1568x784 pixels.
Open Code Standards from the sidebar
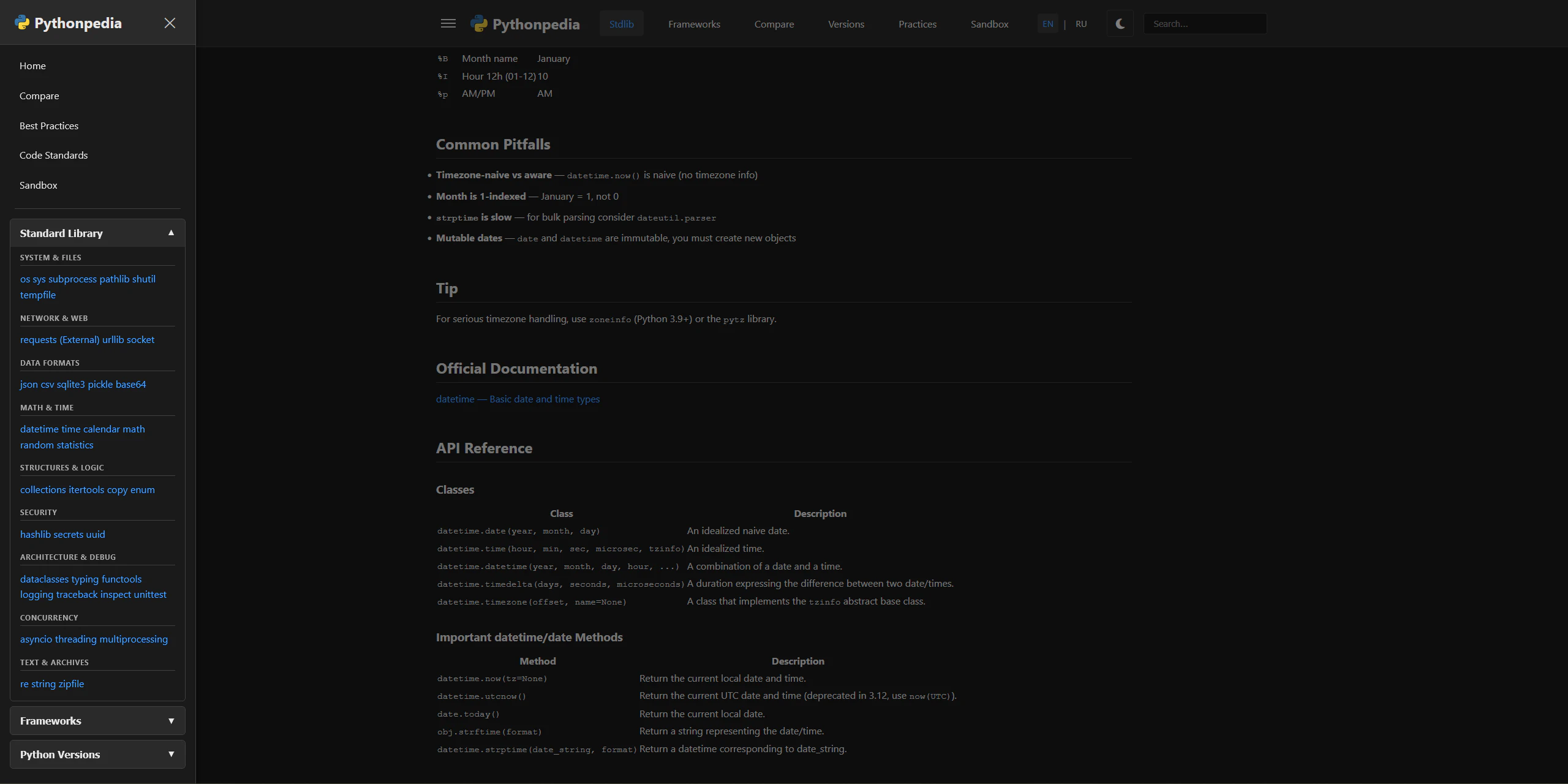click(53, 155)
